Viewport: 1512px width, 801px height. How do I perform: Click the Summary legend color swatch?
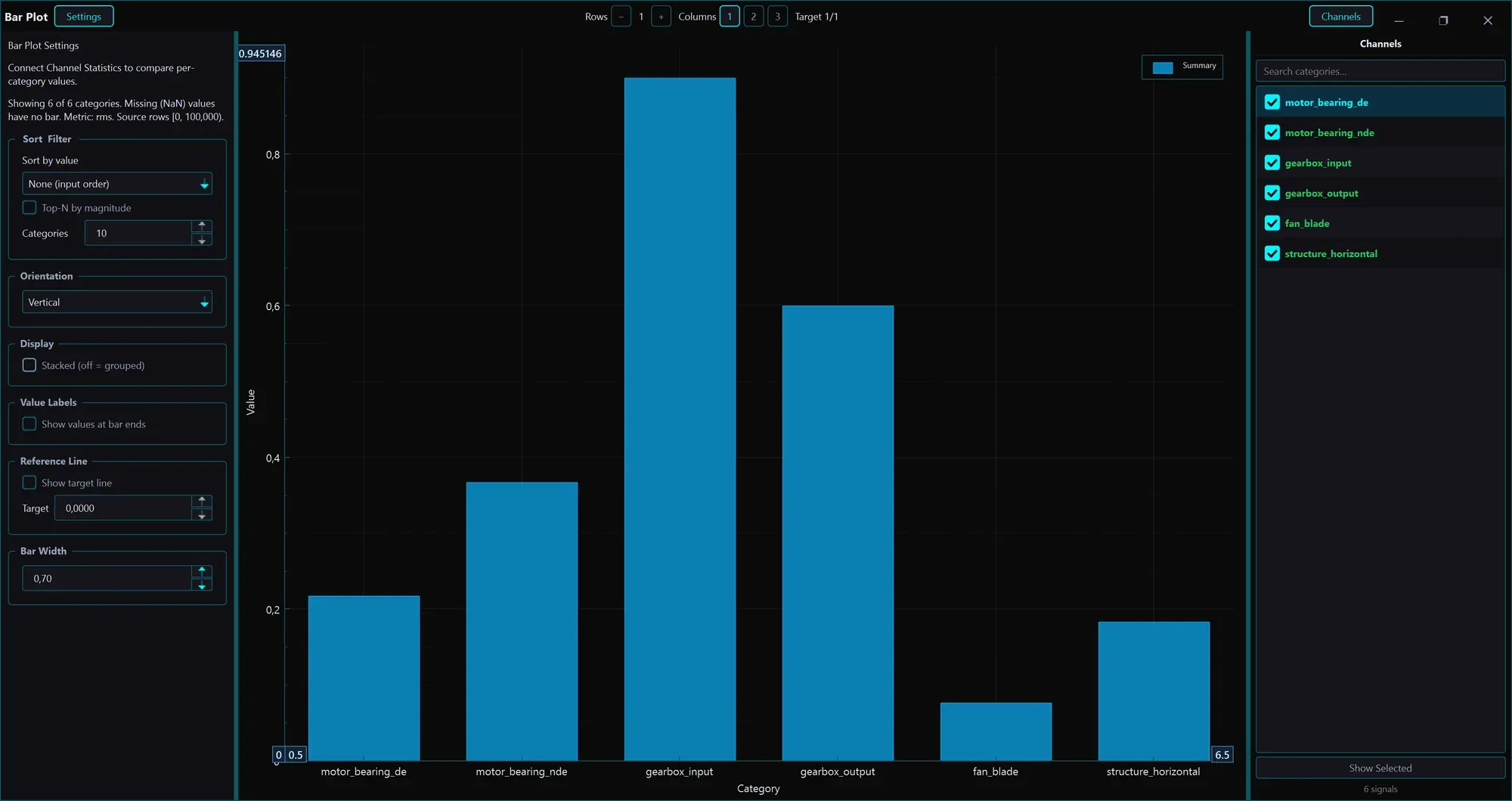click(x=1162, y=68)
